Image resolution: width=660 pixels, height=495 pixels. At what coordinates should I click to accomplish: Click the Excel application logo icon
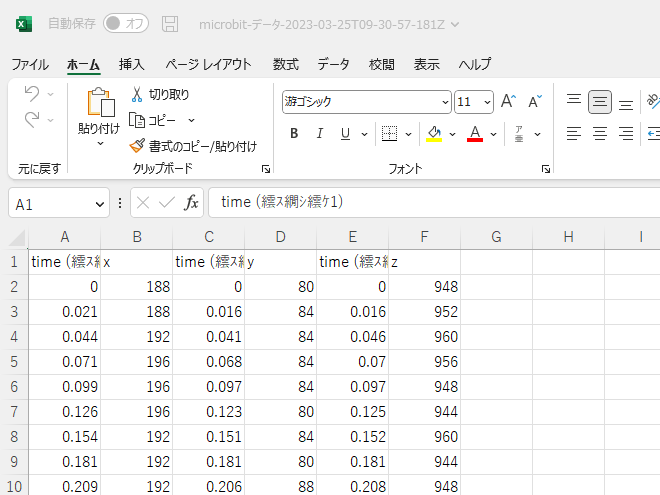24,24
